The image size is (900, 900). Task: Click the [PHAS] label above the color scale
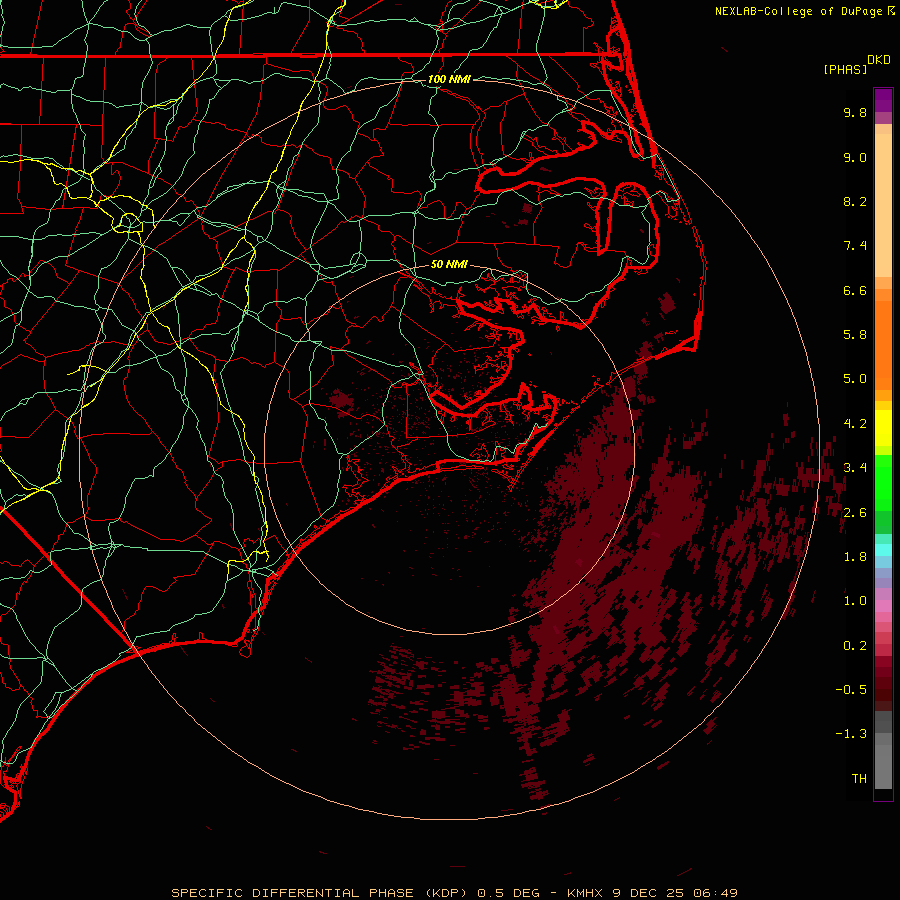[845, 70]
